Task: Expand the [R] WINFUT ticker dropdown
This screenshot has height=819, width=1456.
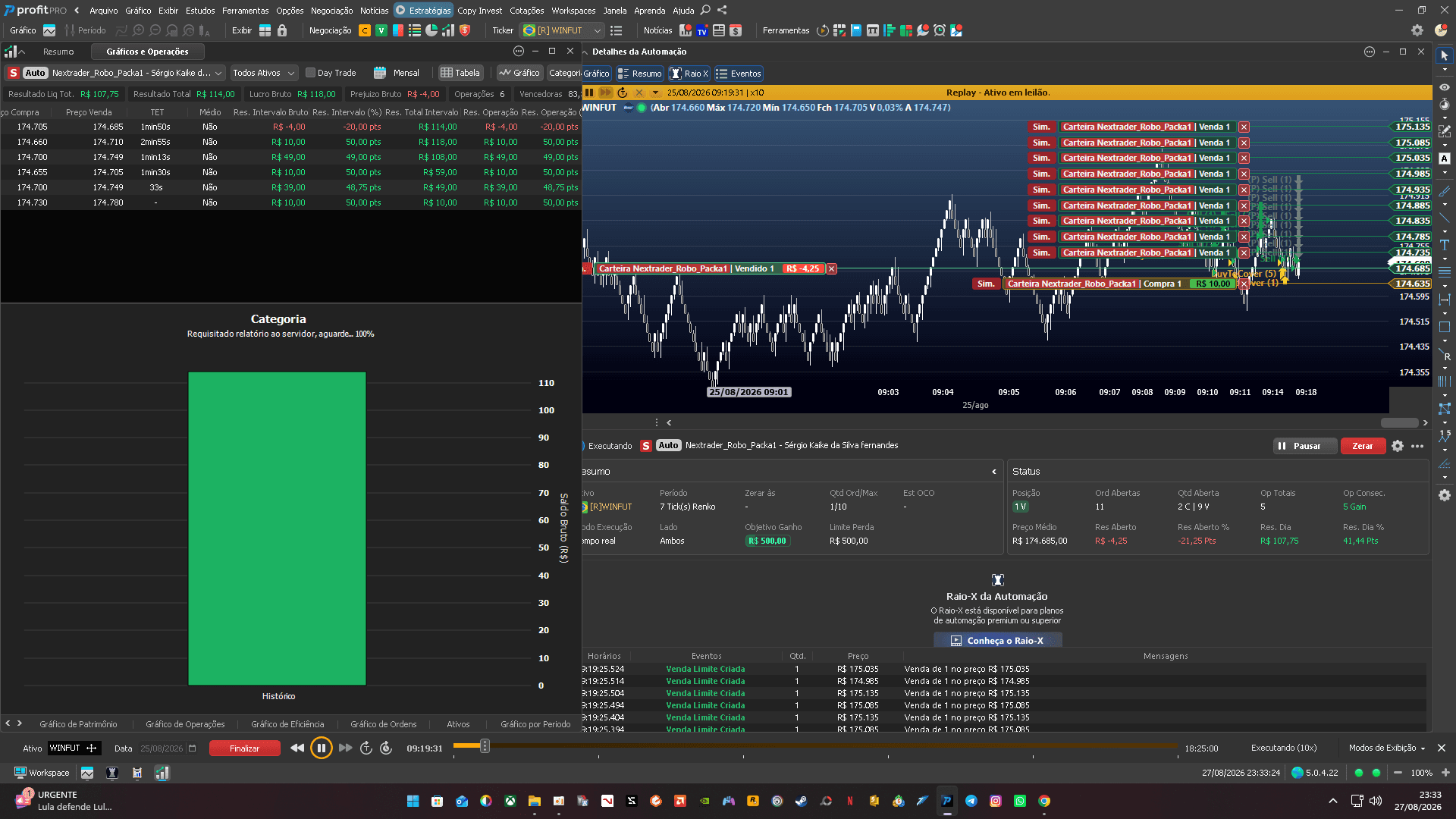Action: click(x=598, y=30)
